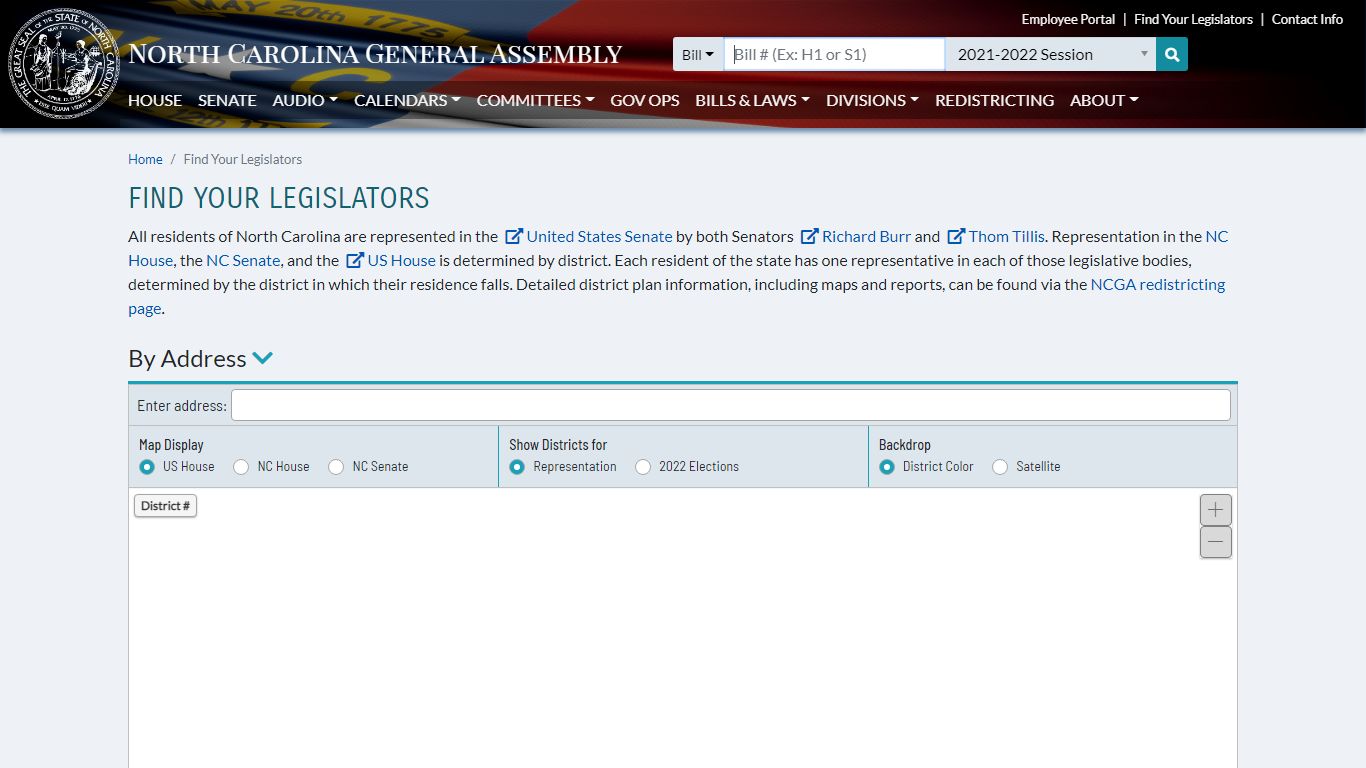Screen dimensions: 1366x768
Task: Open the Redistricting page
Action: click(994, 100)
